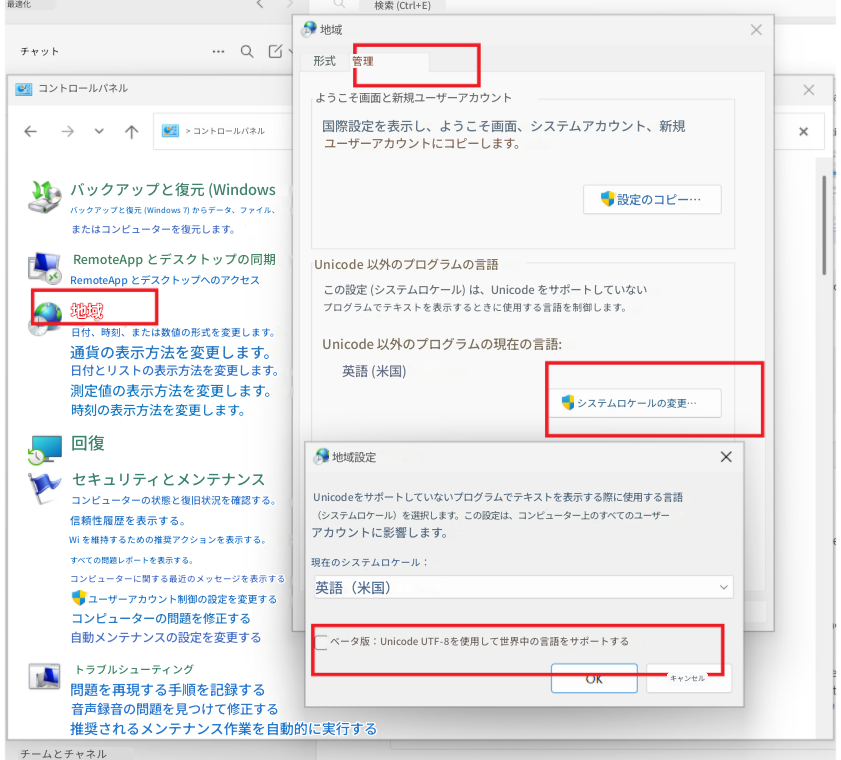Image resolution: width=841 pixels, height=760 pixels.
Task: Click the Control Panel vertical scrollbar
Action: pyautogui.click(x=825, y=225)
